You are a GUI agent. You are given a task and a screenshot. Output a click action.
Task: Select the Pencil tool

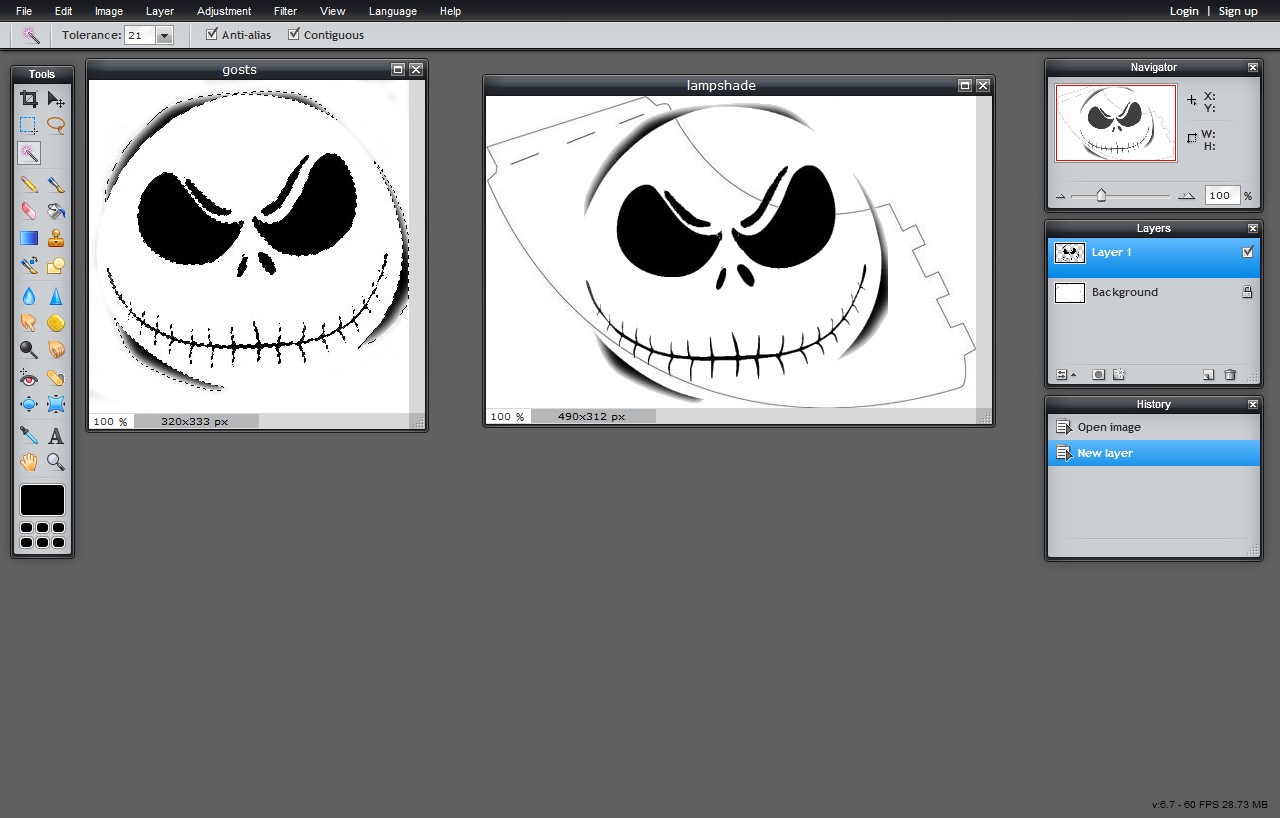click(x=29, y=185)
